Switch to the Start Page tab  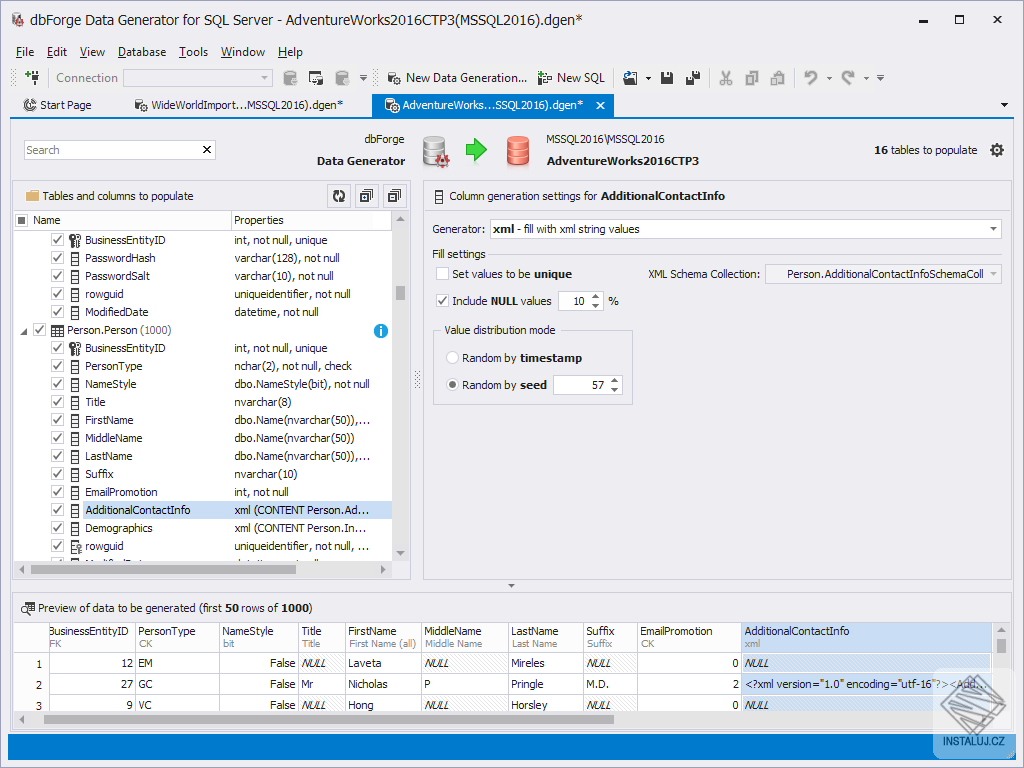click(57, 105)
